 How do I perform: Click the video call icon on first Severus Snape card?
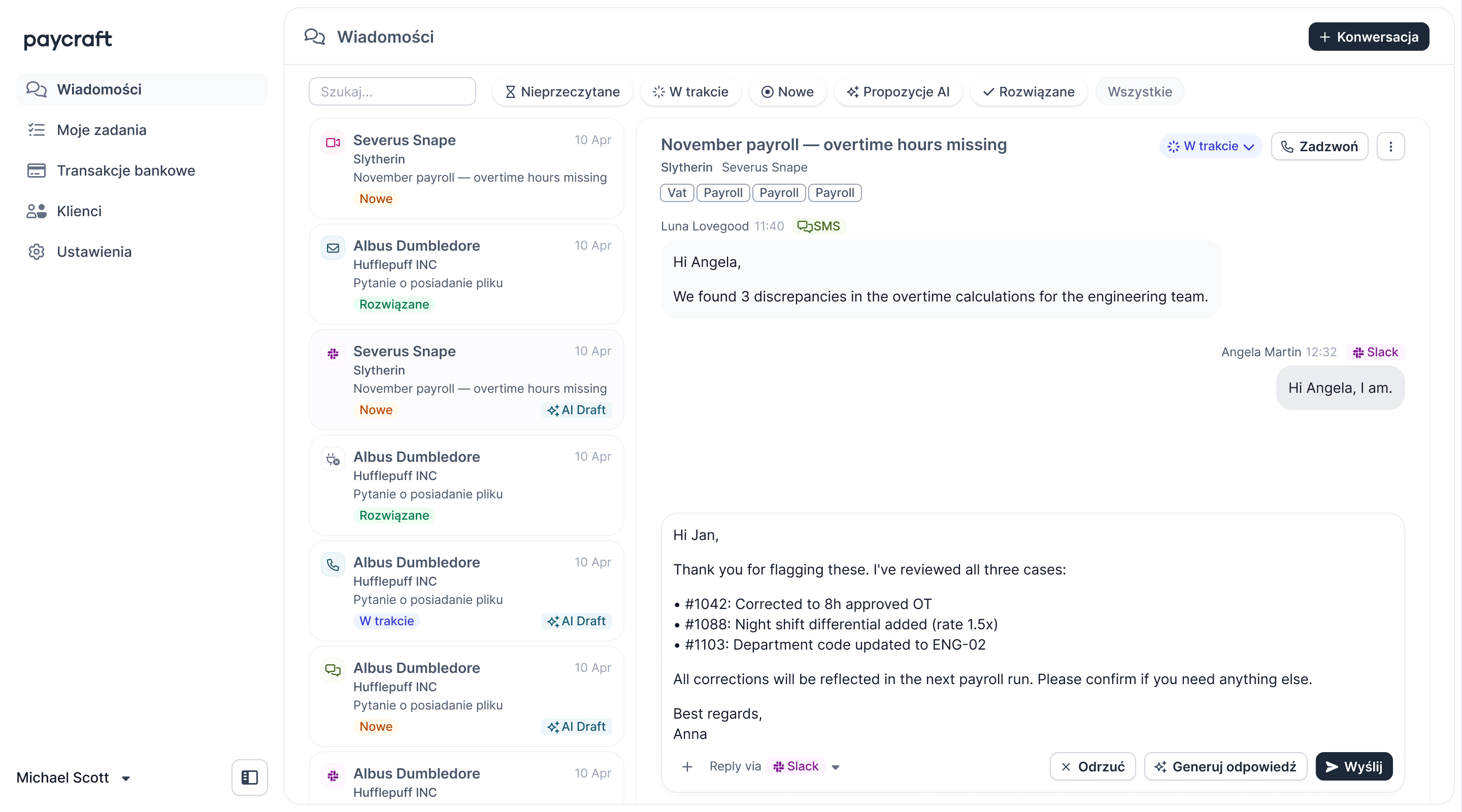(333, 143)
